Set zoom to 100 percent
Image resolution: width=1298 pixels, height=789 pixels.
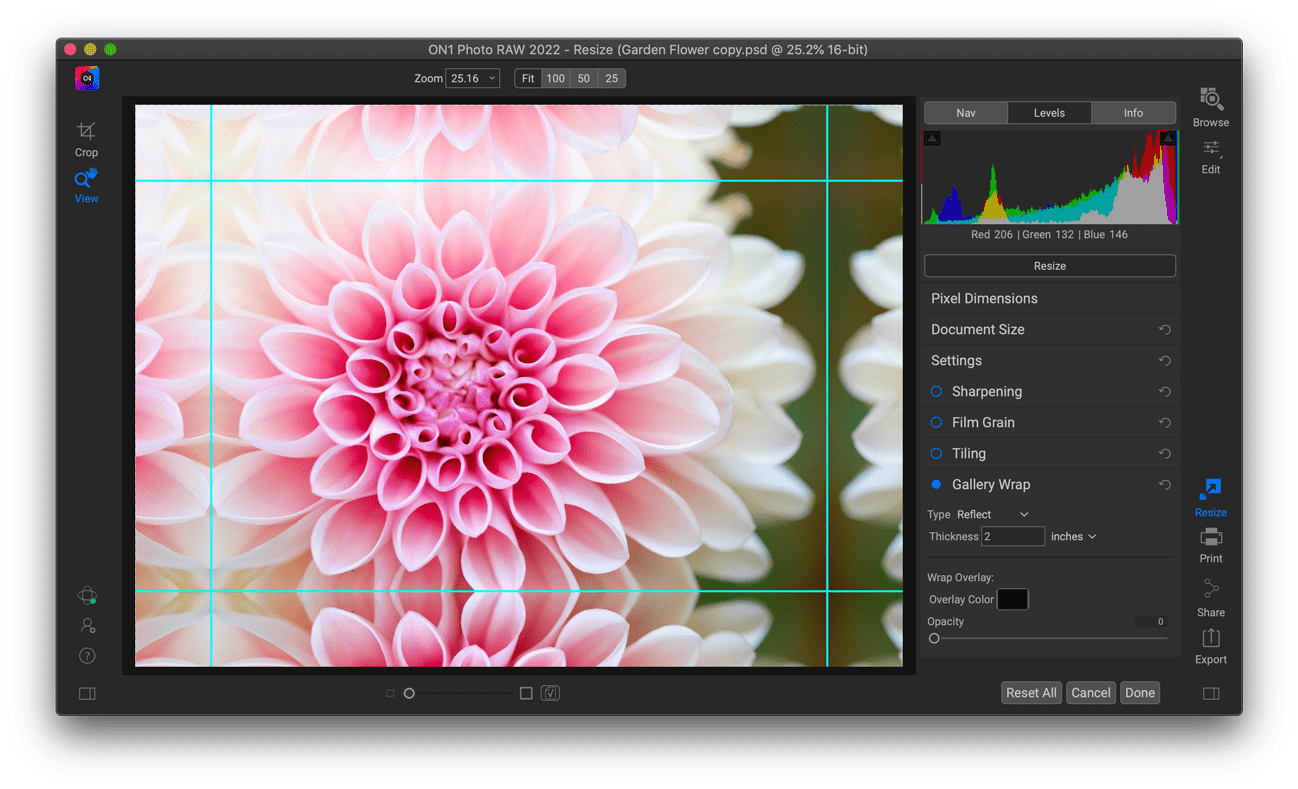coord(555,78)
